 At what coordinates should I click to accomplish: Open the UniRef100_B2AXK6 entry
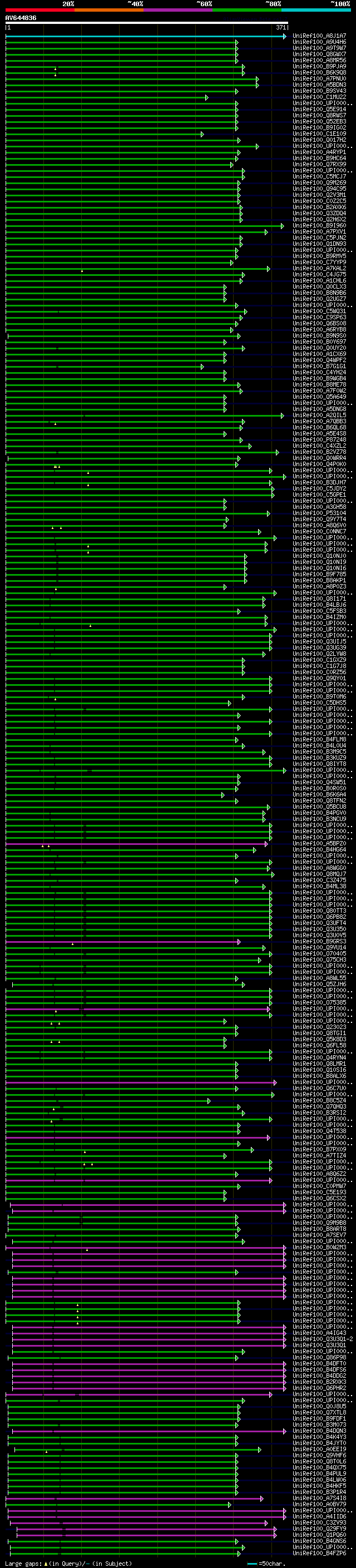pyautogui.click(x=319, y=207)
